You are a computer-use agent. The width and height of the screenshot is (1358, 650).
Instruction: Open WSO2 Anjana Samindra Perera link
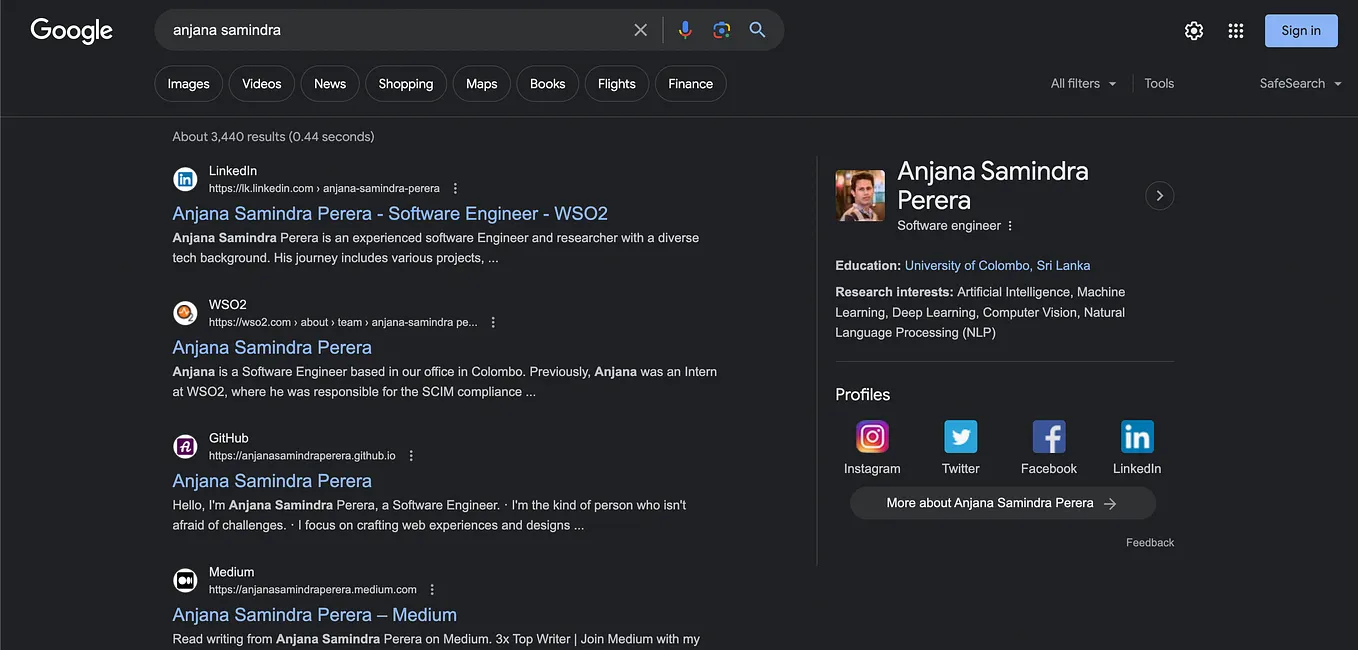pos(272,348)
